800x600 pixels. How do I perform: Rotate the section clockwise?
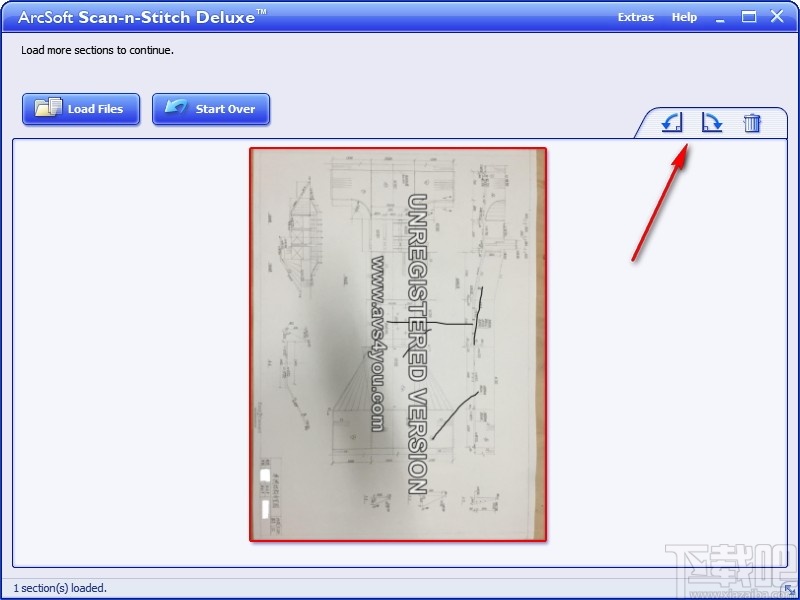pos(712,123)
